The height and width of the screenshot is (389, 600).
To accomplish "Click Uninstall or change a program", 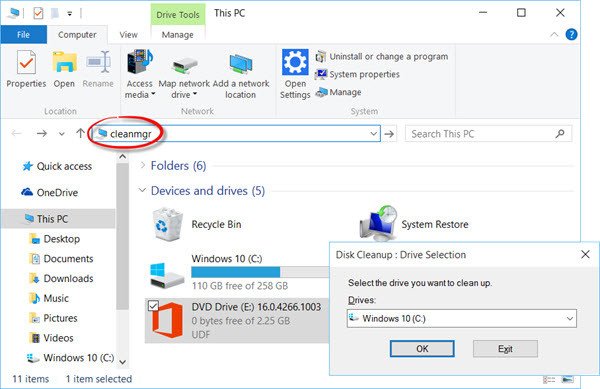I will pyautogui.click(x=382, y=57).
